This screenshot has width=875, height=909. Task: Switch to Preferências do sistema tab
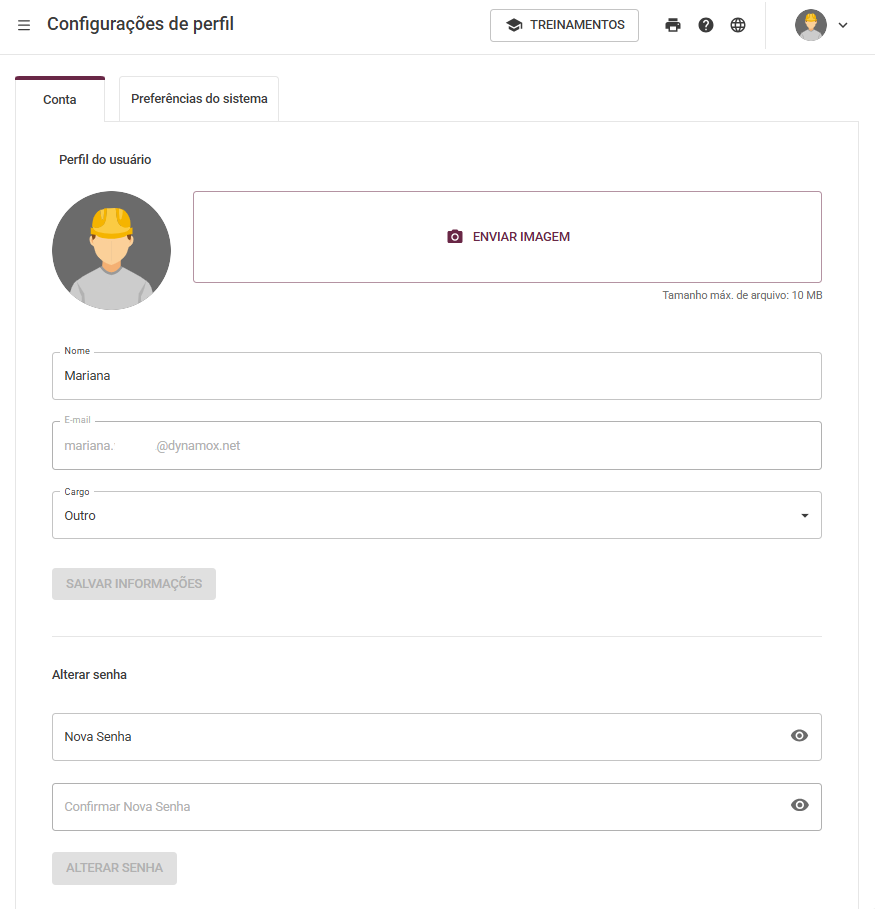[199, 99]
